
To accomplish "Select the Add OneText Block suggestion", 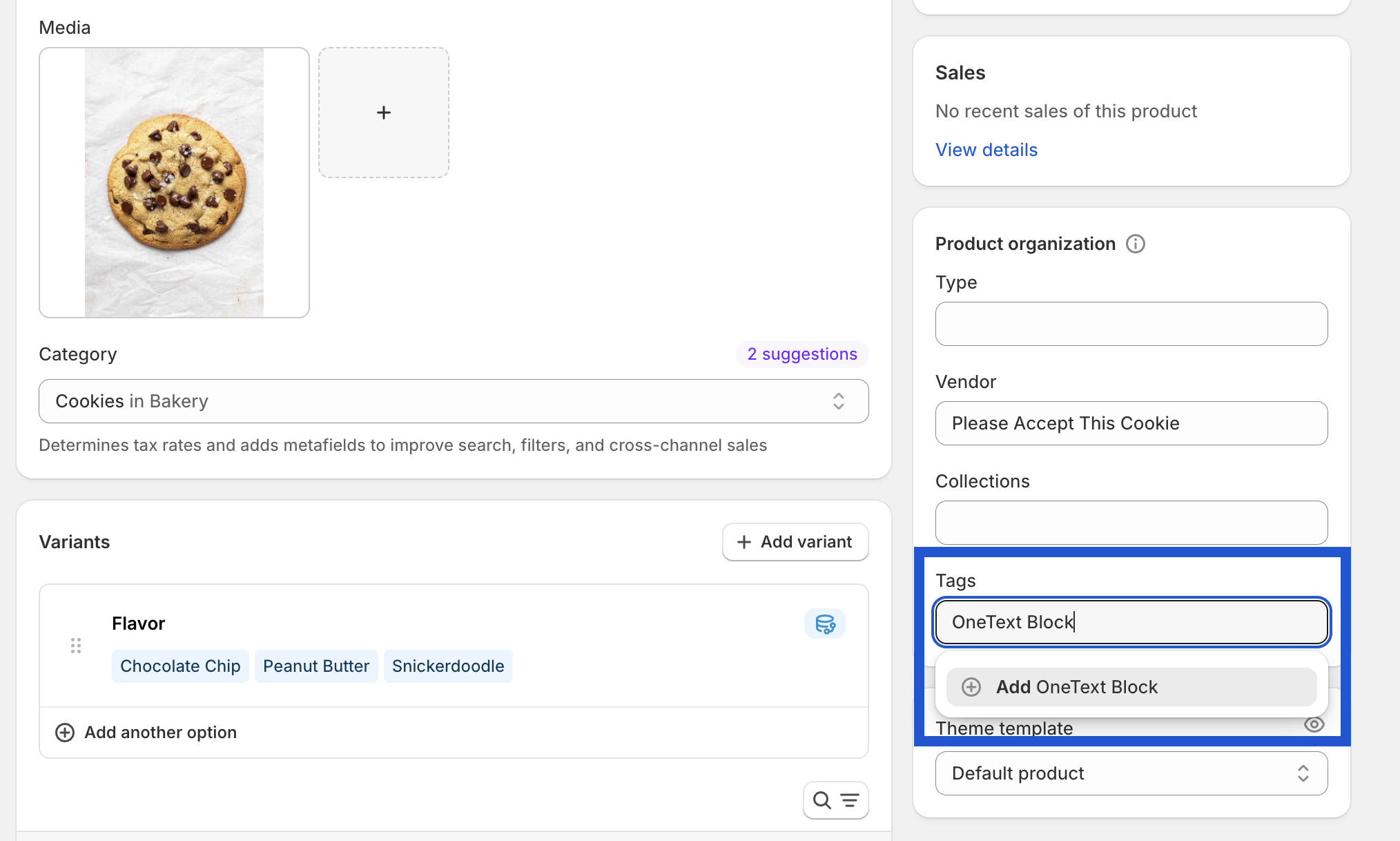I will [x=1131, y=687].
